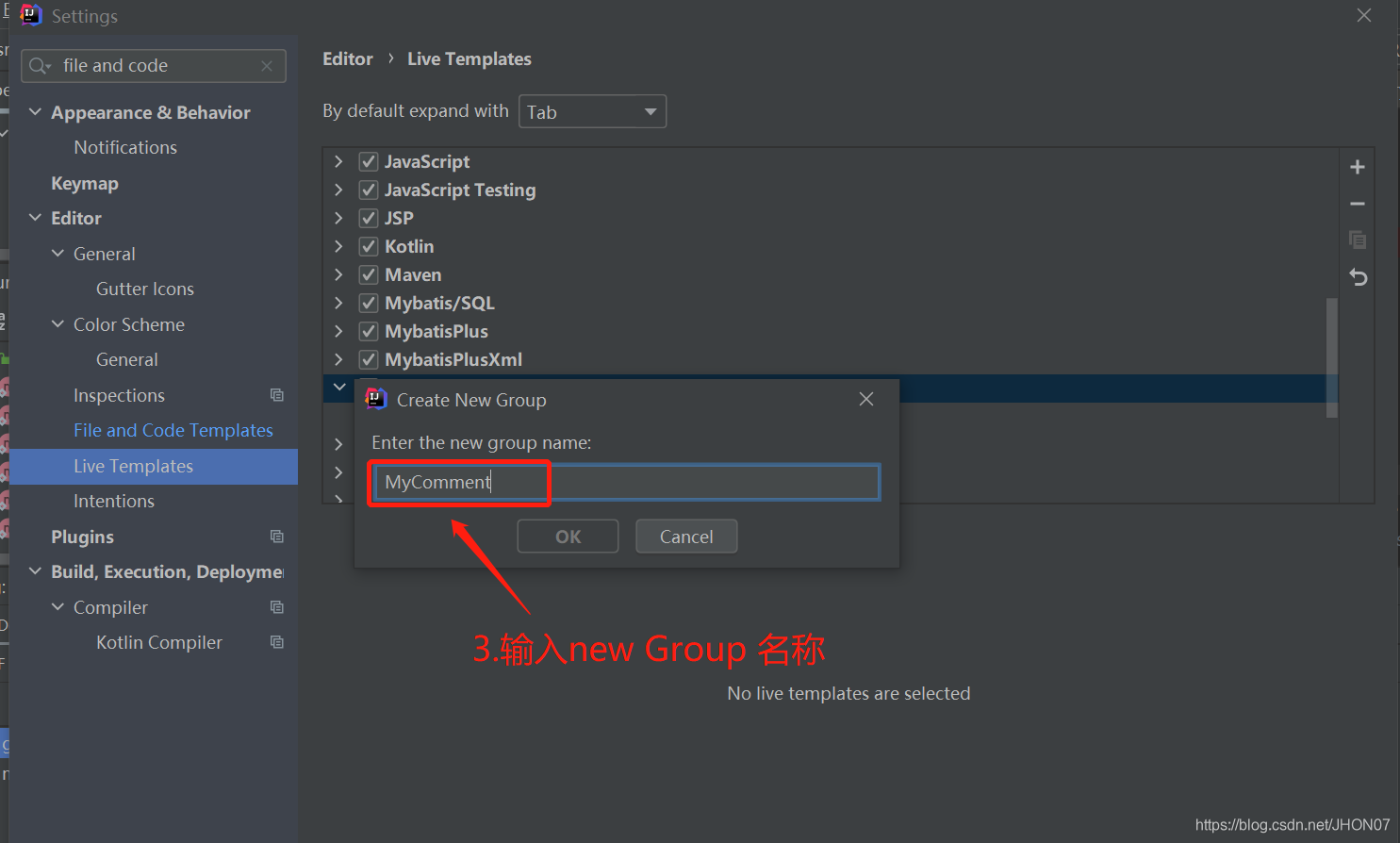Image resolution: width=1400 pixels, height=843 pixels.
Task: Collapse the Appearance & Behavior section
Action: [x=35, y=112]
